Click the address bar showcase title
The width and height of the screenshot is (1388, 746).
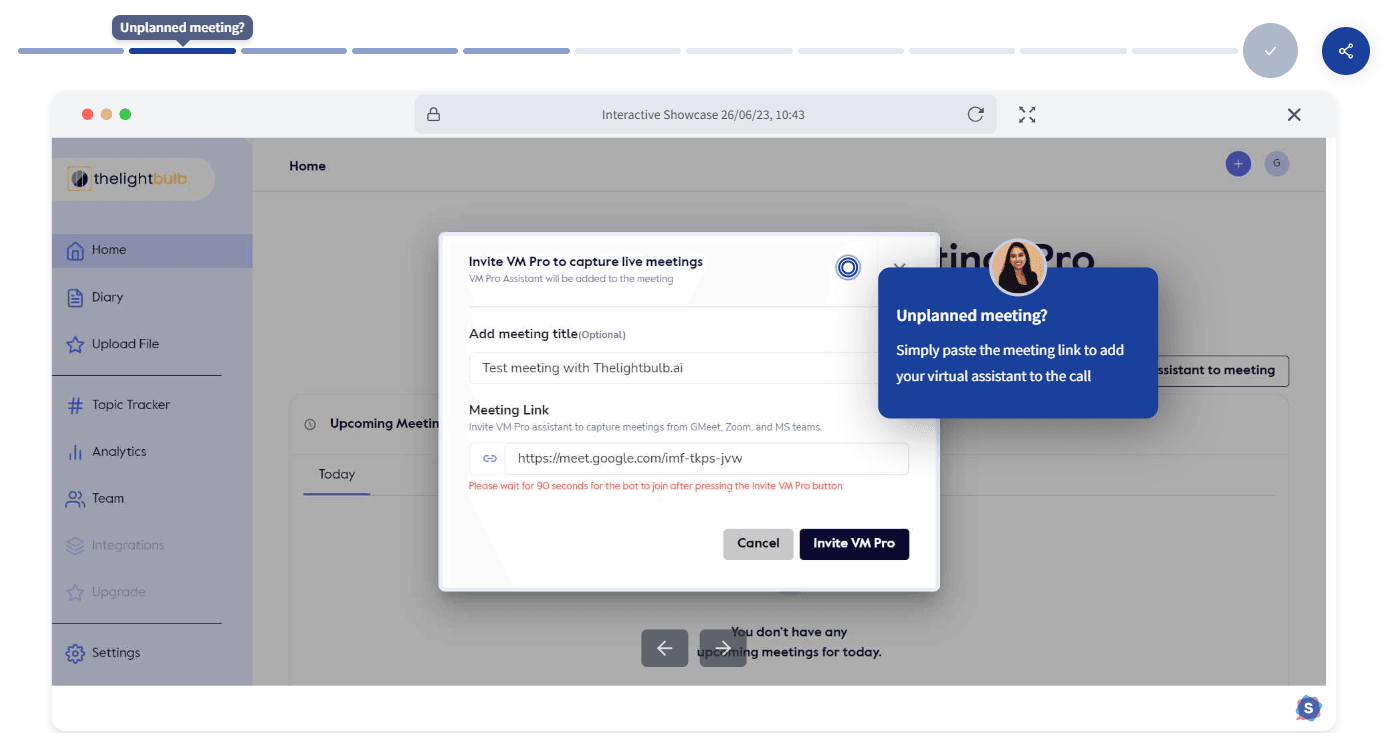[703, 115]
